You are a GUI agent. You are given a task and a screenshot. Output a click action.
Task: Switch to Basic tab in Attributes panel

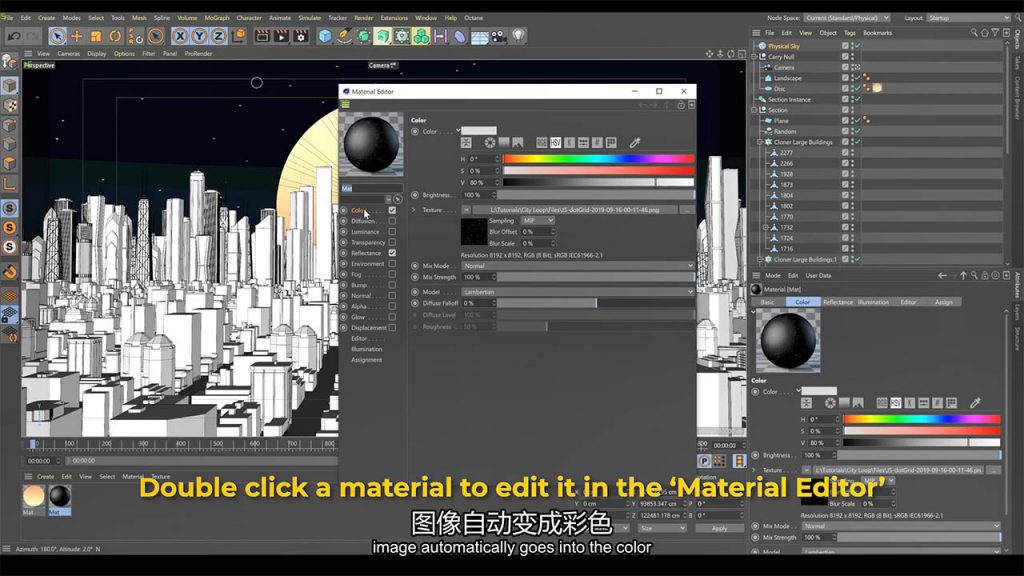click(768, 302)
